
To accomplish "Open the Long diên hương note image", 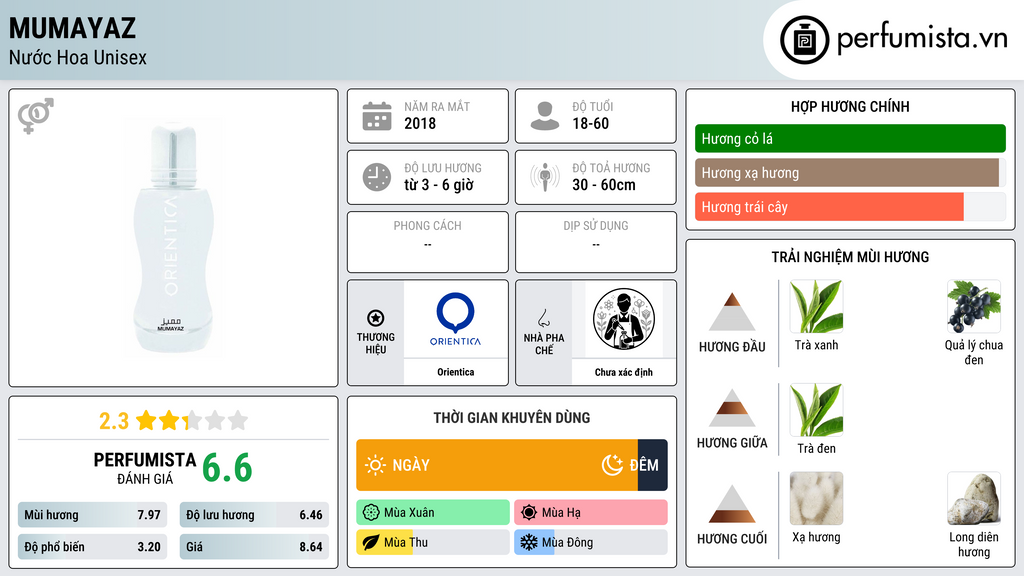I will [974, 499].
